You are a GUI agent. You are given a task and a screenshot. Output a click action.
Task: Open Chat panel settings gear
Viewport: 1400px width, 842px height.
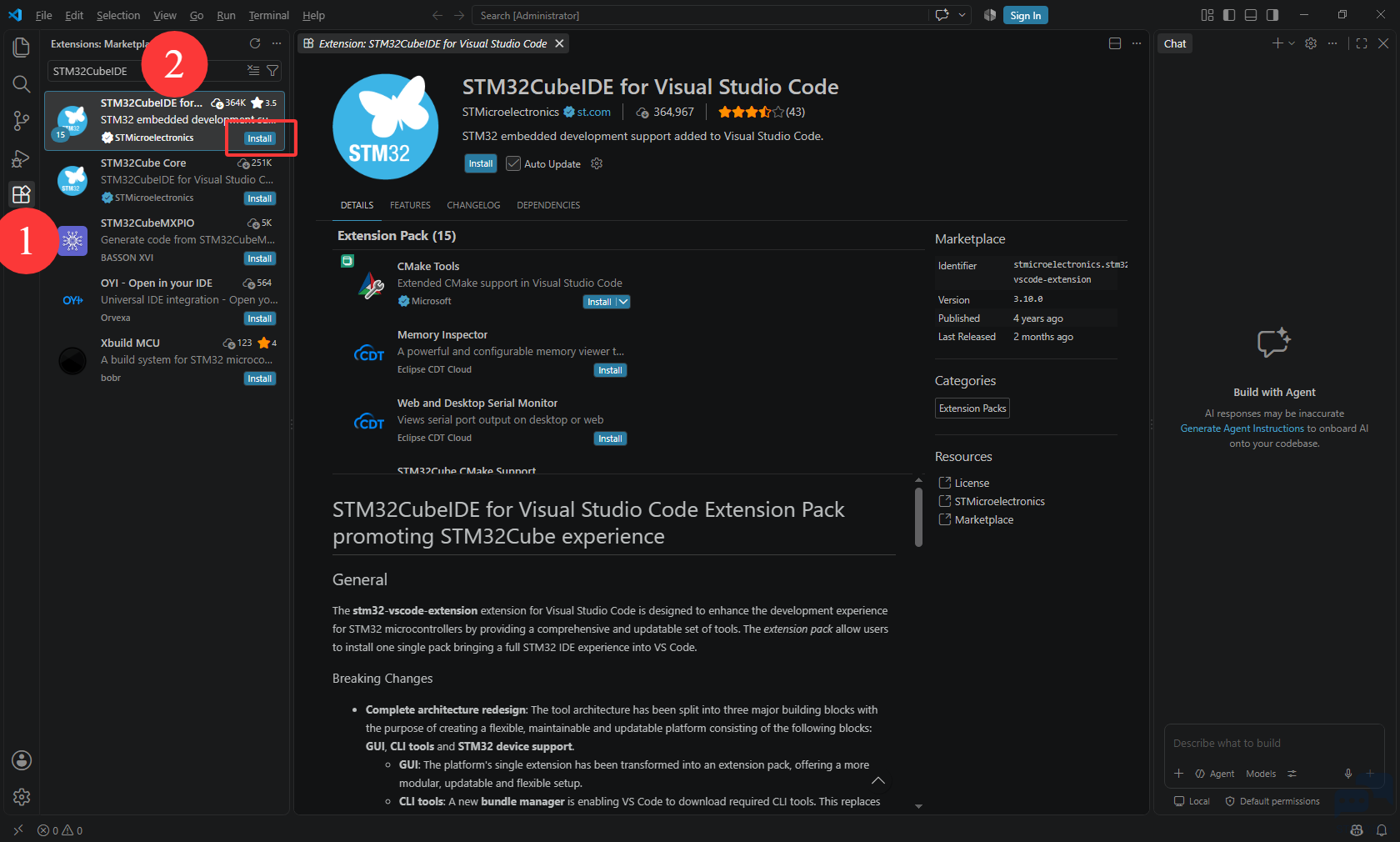[x=1311, y=43]
